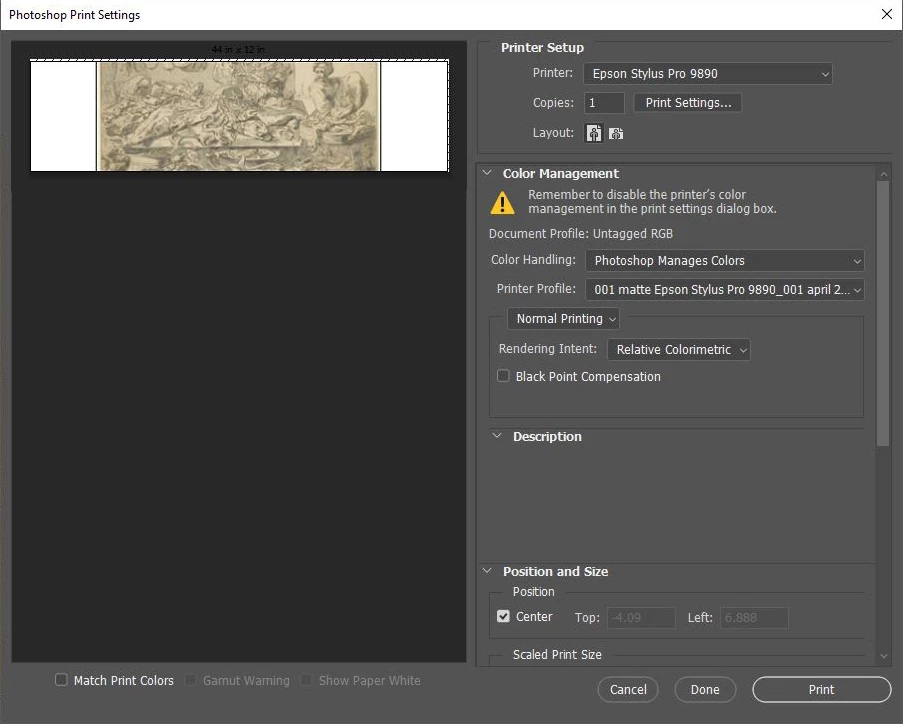Click the Done button
This screenshot has width=903, height=724.
coord(705,689)
